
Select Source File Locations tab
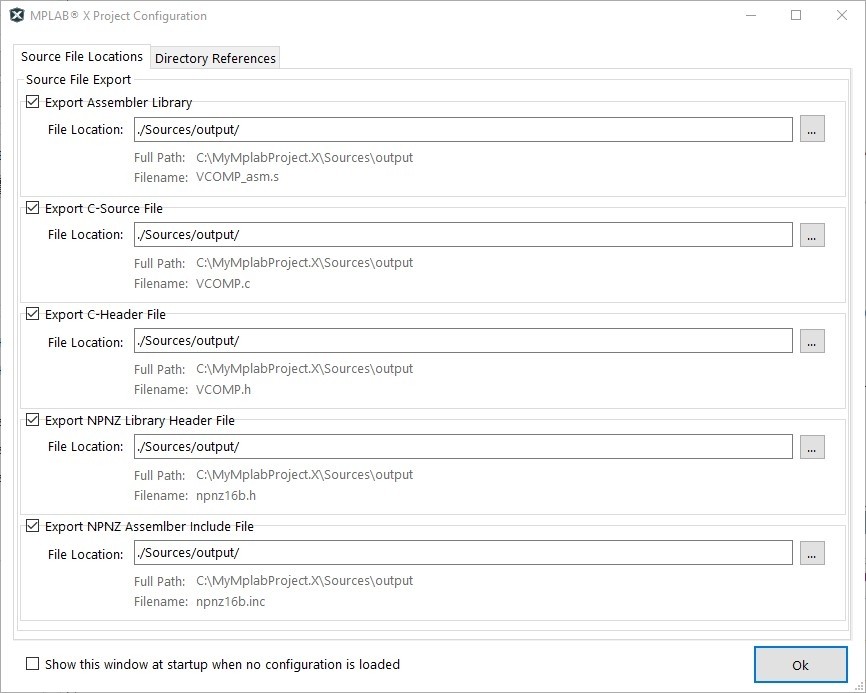82,57
